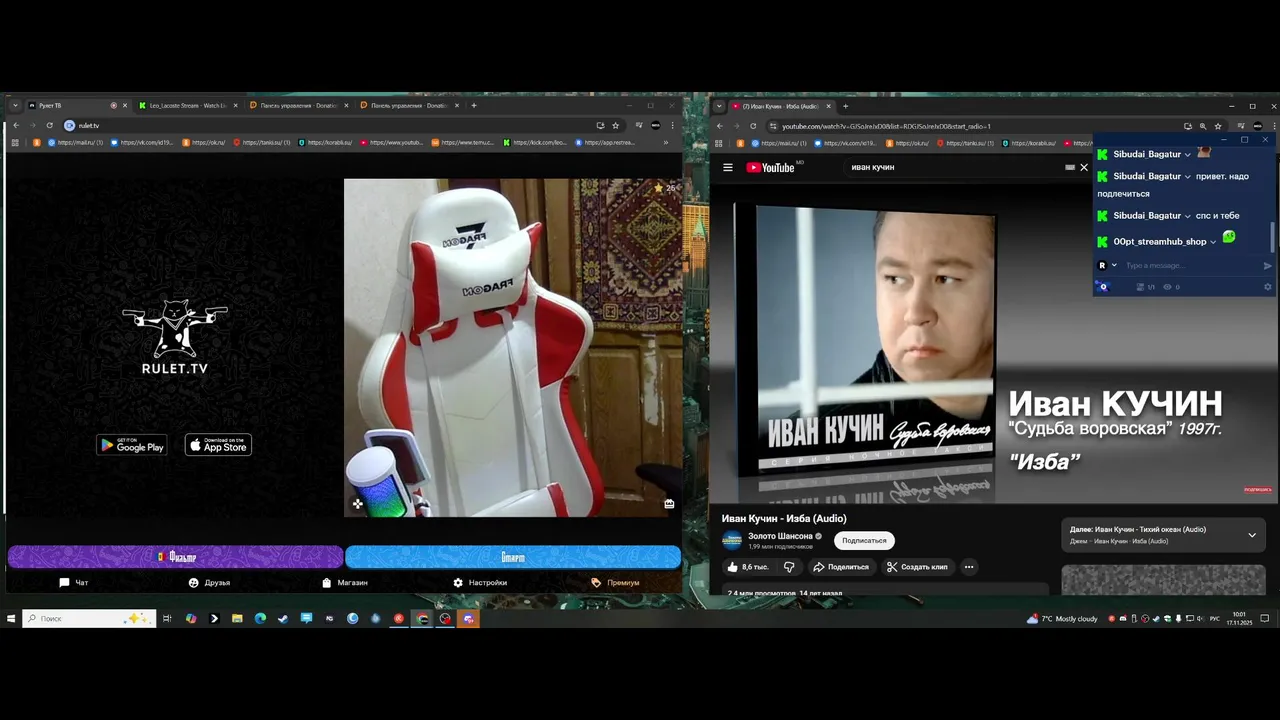This screenshot has width=1280, height=720.
Task: Open weather widget showing Mostly cloudy
Action: click(1062, 619)
